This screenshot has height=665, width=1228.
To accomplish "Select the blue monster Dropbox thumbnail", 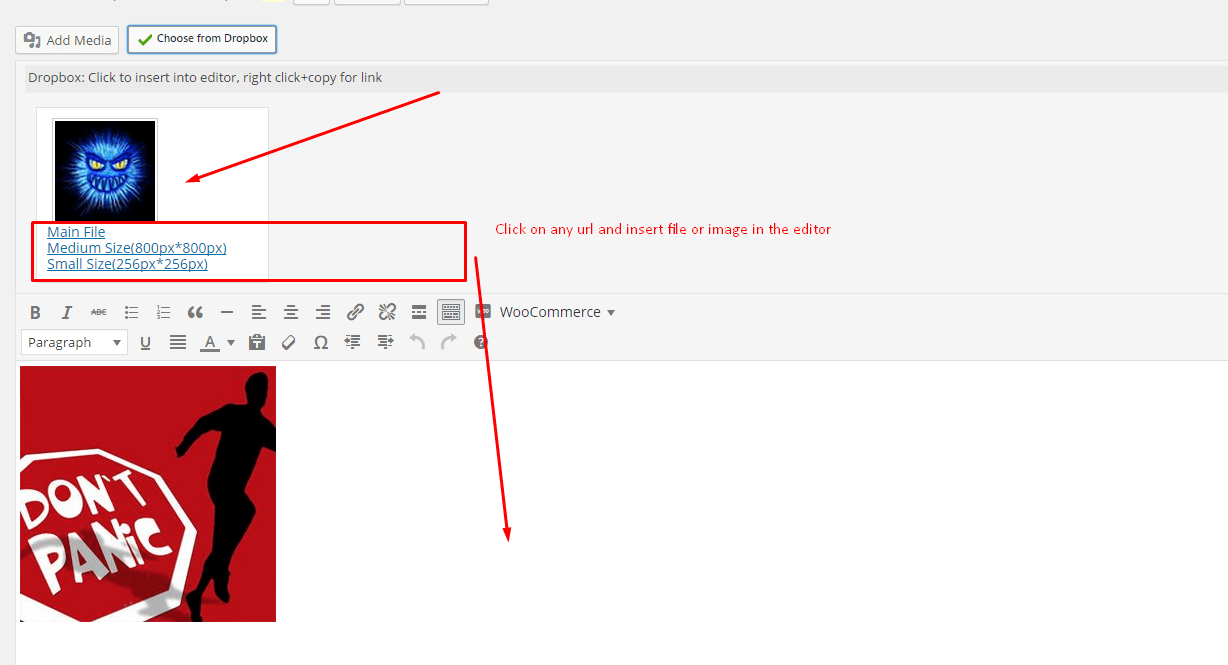I will [x=105, y=170].
